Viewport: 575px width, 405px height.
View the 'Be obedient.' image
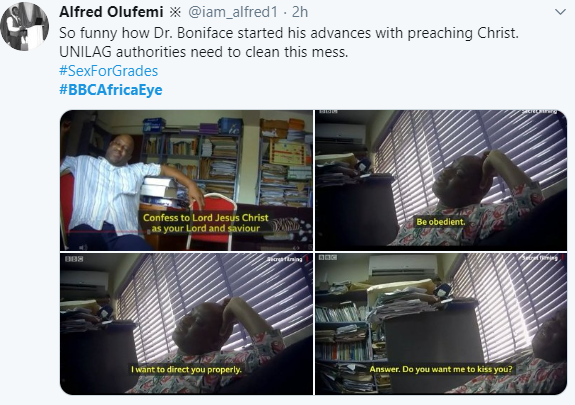coord(441,180)
